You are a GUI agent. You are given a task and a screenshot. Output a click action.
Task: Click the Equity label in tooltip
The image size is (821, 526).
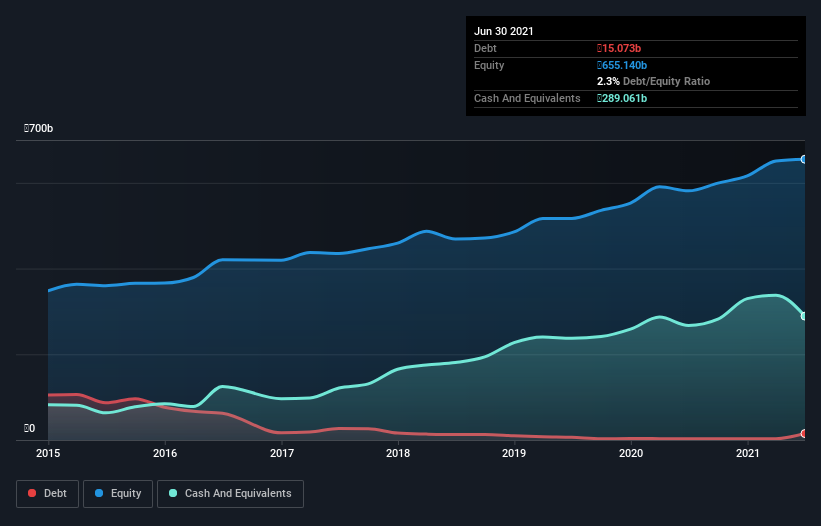489,65
